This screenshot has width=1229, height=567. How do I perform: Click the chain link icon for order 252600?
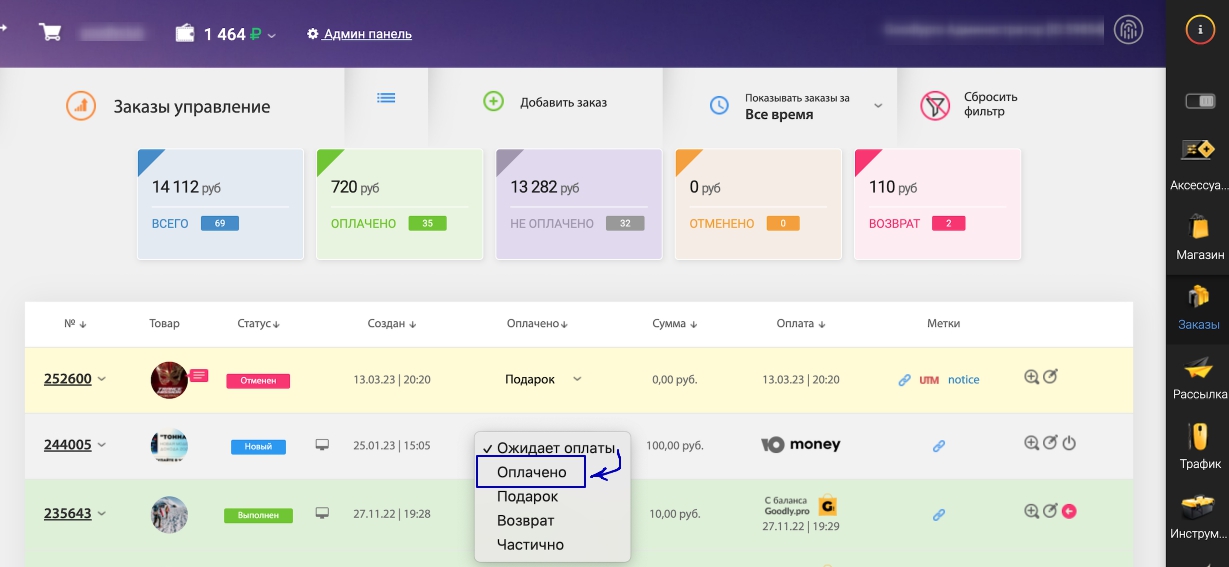point(904,380)
